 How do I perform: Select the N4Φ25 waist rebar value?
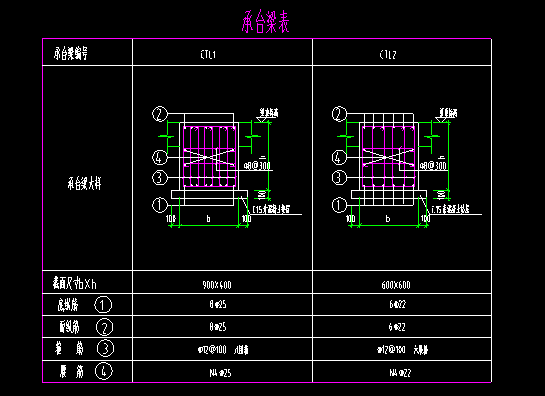click(220, 373)
